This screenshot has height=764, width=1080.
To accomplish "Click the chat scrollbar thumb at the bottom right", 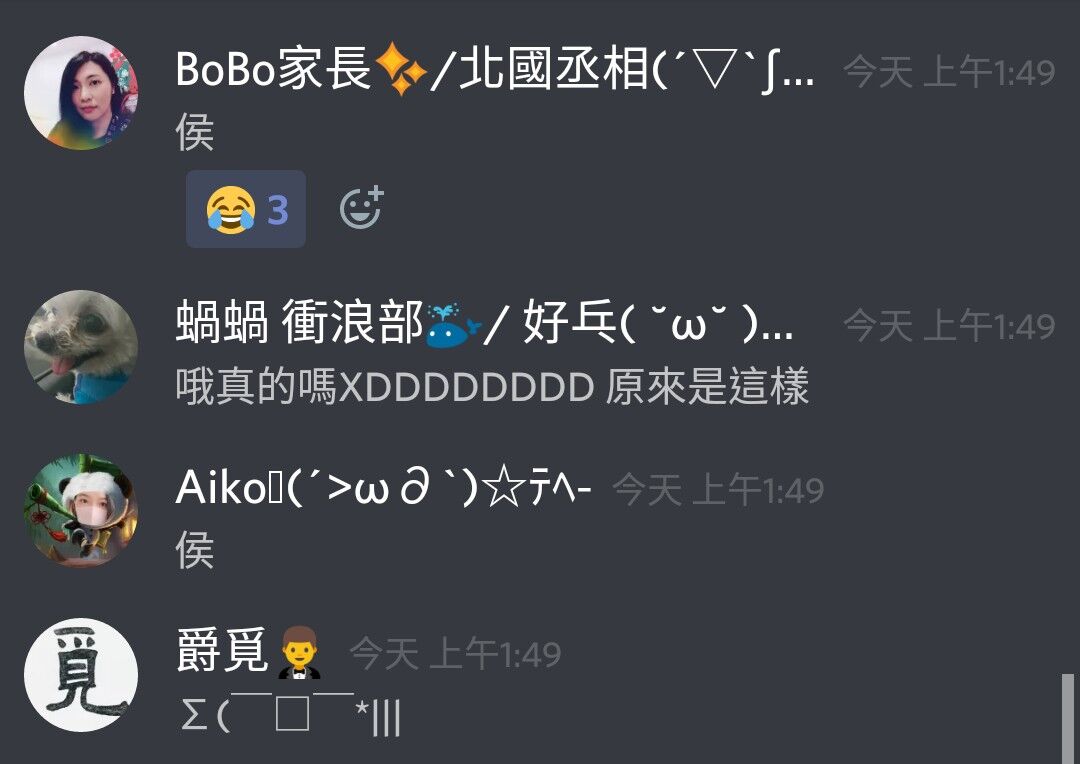I will 1068,719.
